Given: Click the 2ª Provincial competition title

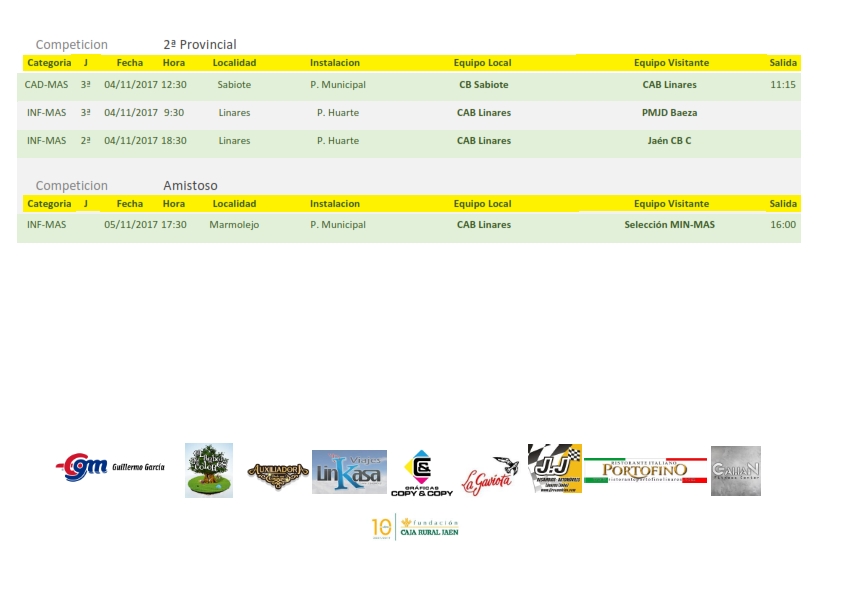Looking at the screenshot, I should tap(200, 45).
